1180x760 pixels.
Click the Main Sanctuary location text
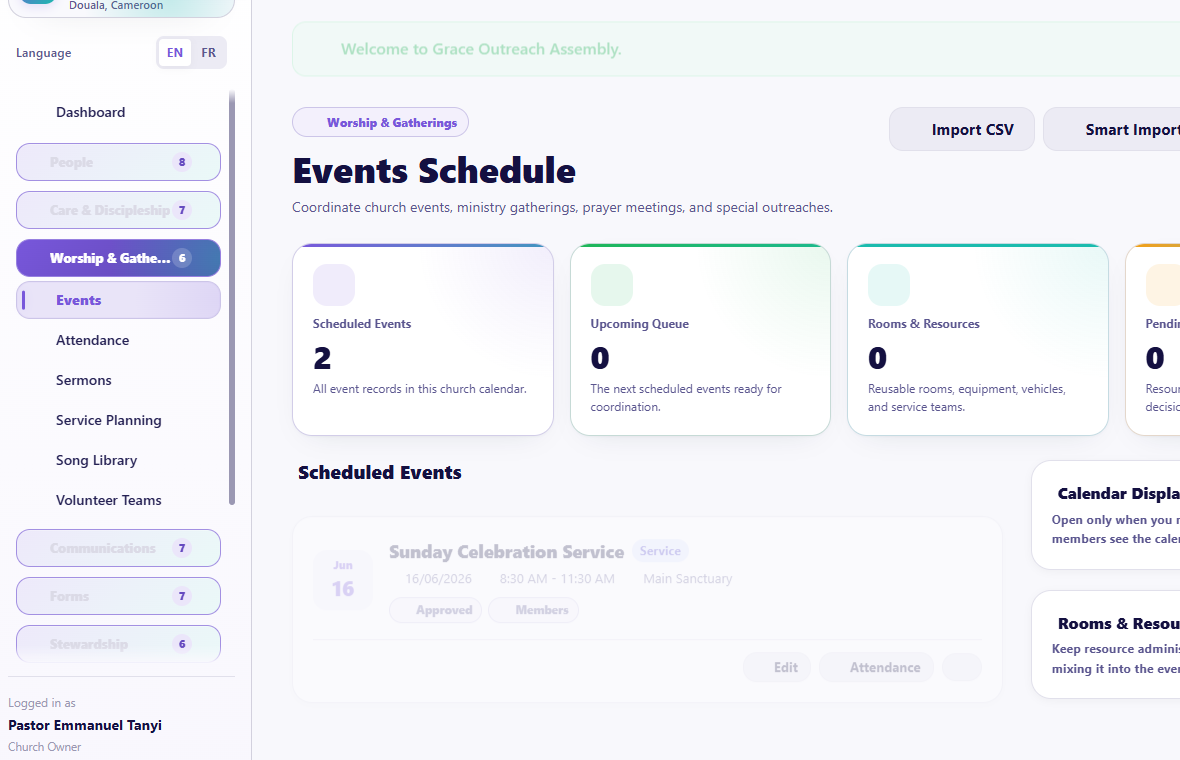point(688,579)
